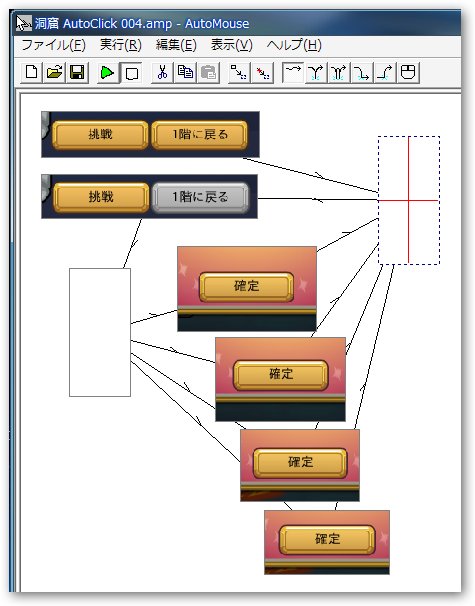Select the red disconnect-nodes tool
Screen dimensions: 475x606
tap(262, 72)
